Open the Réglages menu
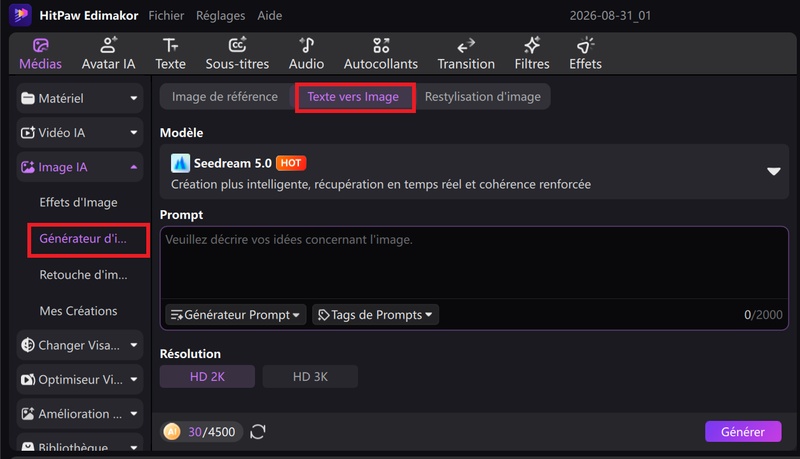Image resolution: width=800 pixels, height=459 pixels. (220, 16)
